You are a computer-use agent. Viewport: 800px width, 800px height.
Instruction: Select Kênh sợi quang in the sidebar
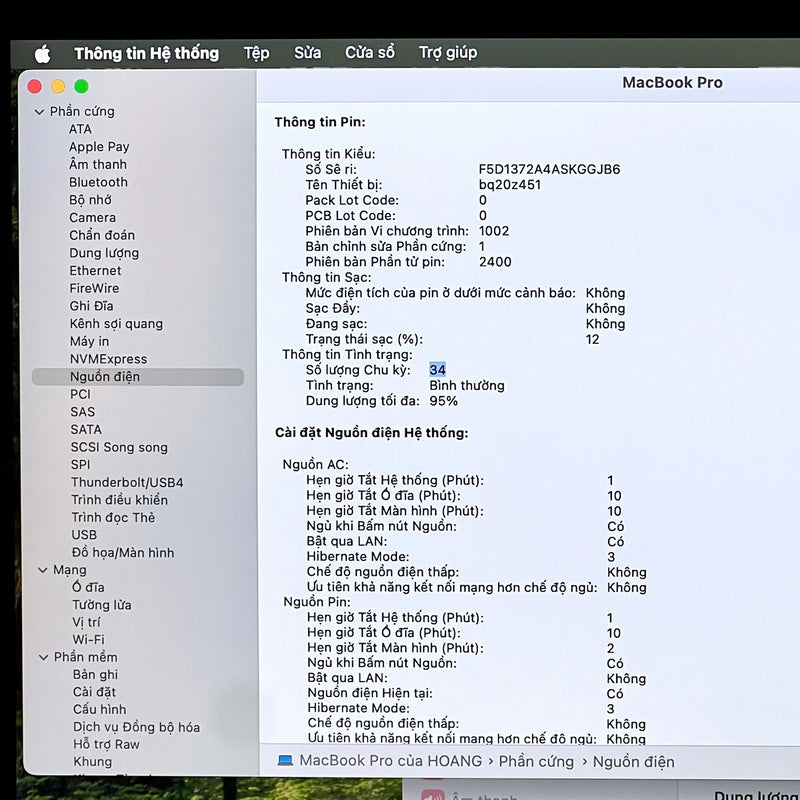(x=116, y=323)
